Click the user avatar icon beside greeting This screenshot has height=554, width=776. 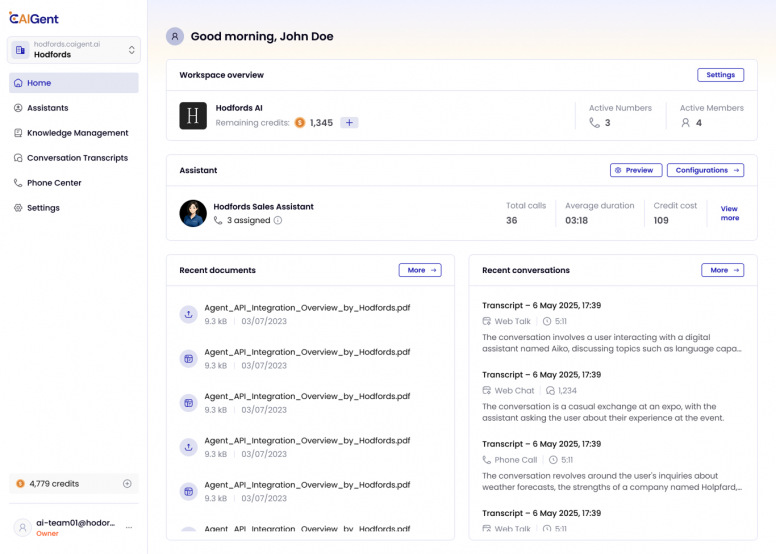pos(175,36)
